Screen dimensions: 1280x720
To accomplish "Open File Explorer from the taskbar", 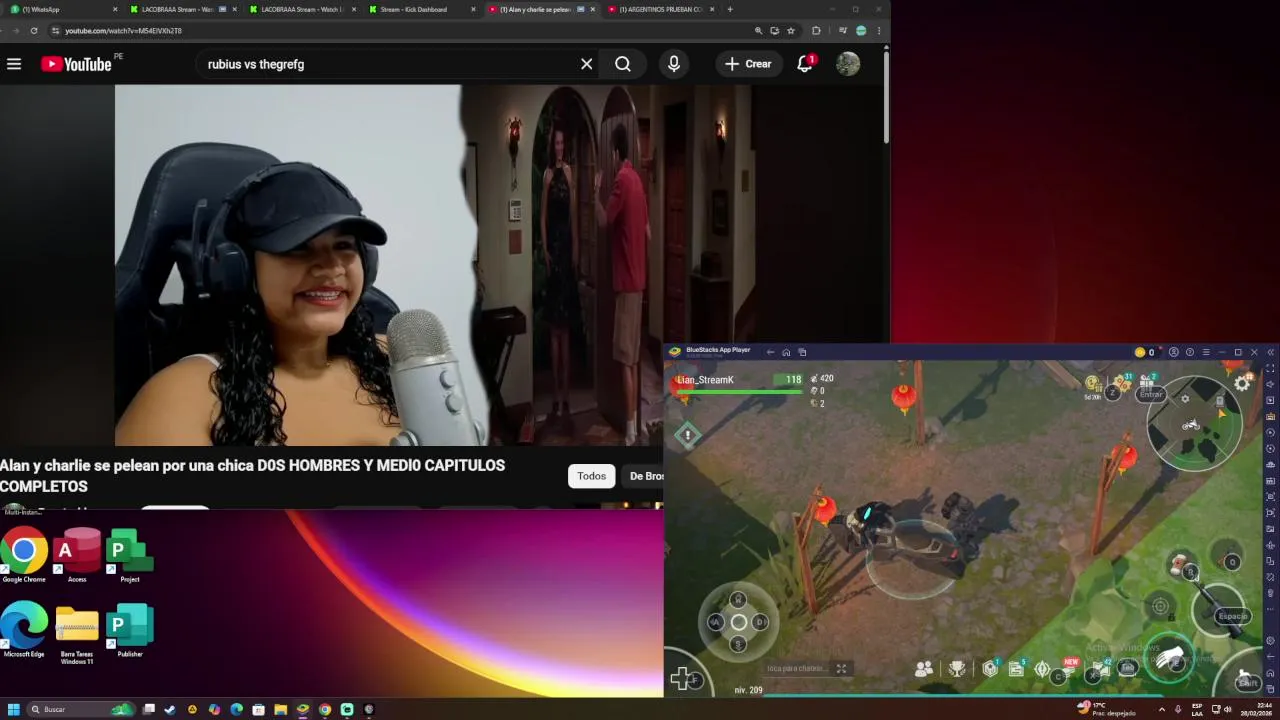I will [281, 709].
